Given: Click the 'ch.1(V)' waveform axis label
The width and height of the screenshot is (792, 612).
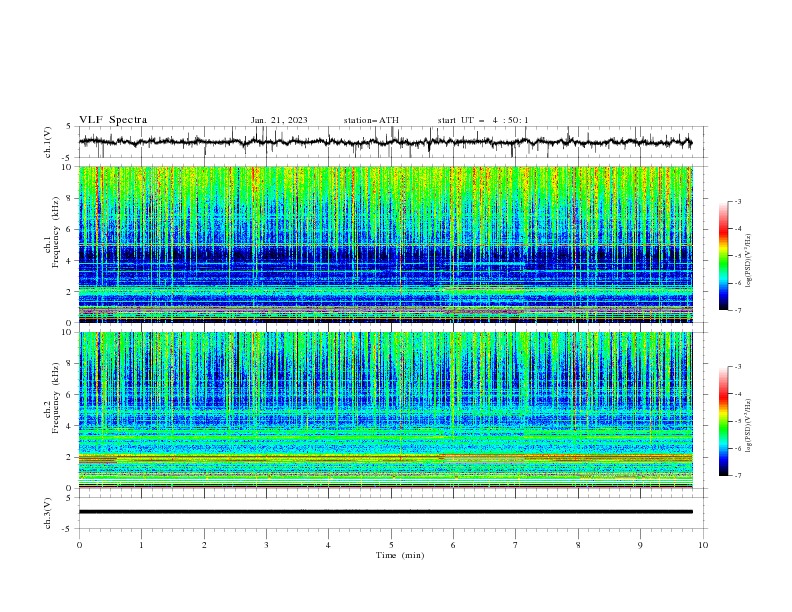Looking at the screenshot, I should click(48, 142).
